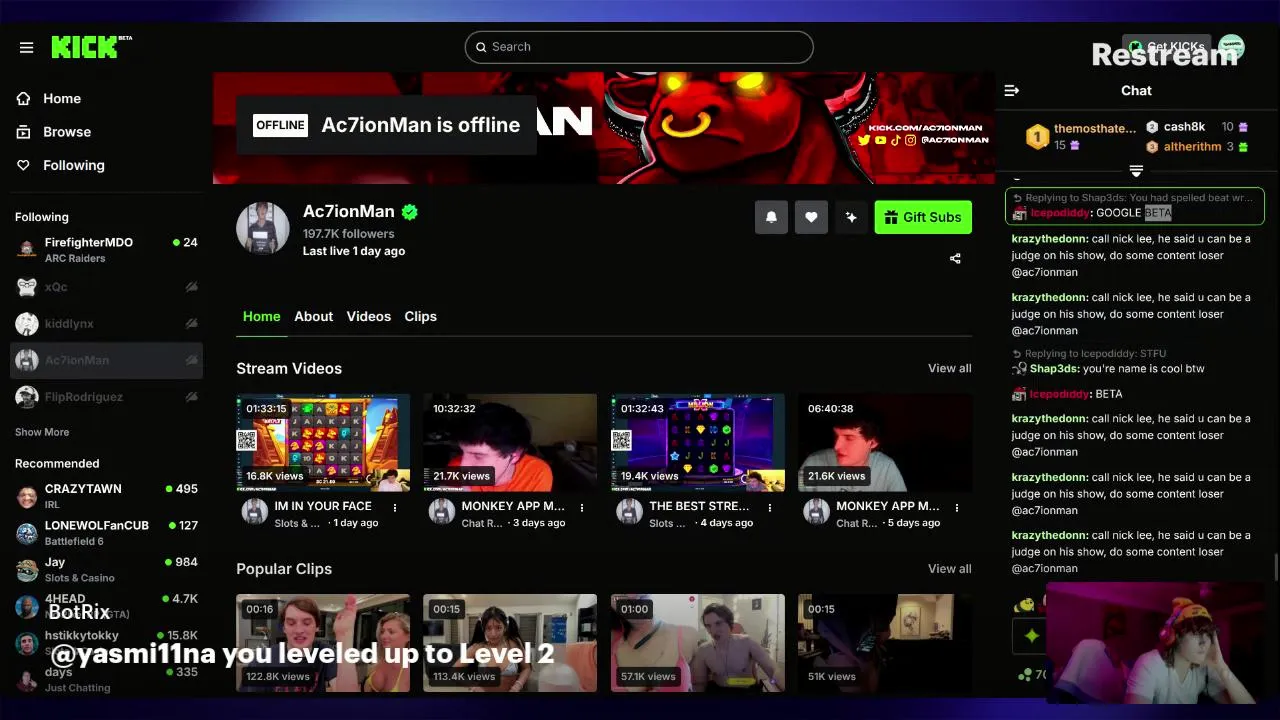Image resolution: width=1280 pixels, height=720 pixels.
Task: Open the 122.8K views clip
Action: [323, 643]
